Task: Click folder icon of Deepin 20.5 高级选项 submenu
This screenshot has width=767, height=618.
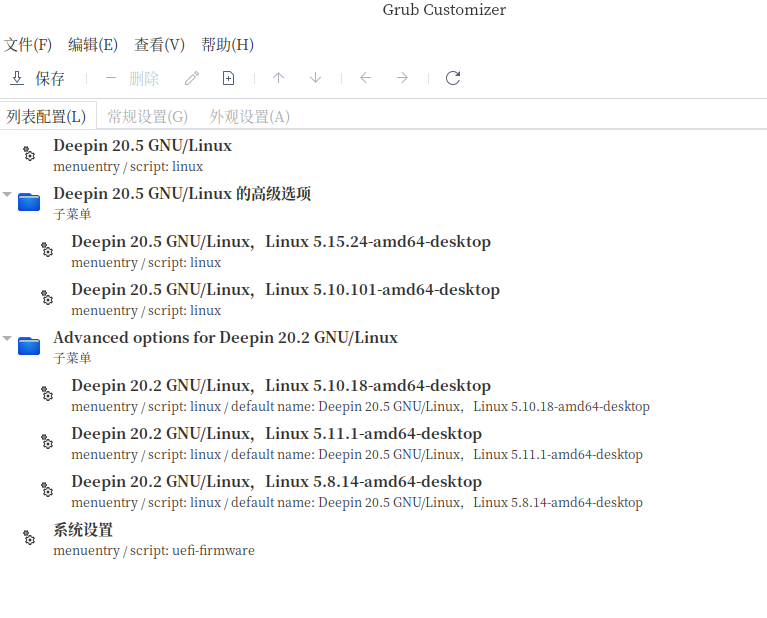Action: (29, 202)
